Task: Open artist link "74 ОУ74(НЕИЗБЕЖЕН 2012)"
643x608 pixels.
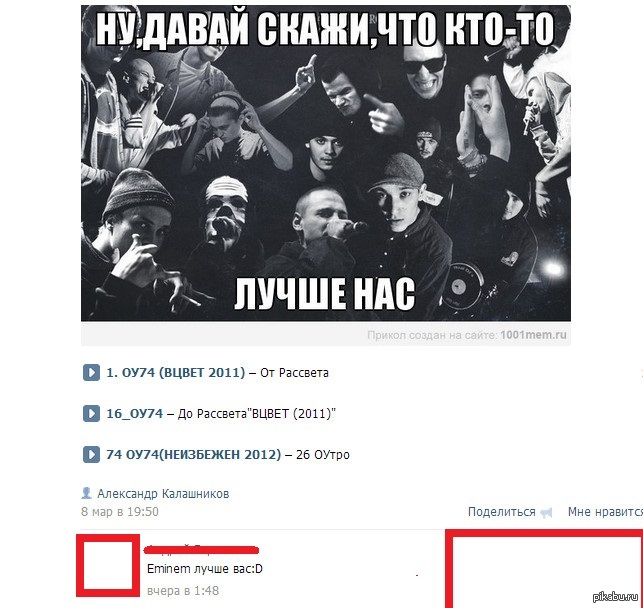Action: (x=194, y=455)
